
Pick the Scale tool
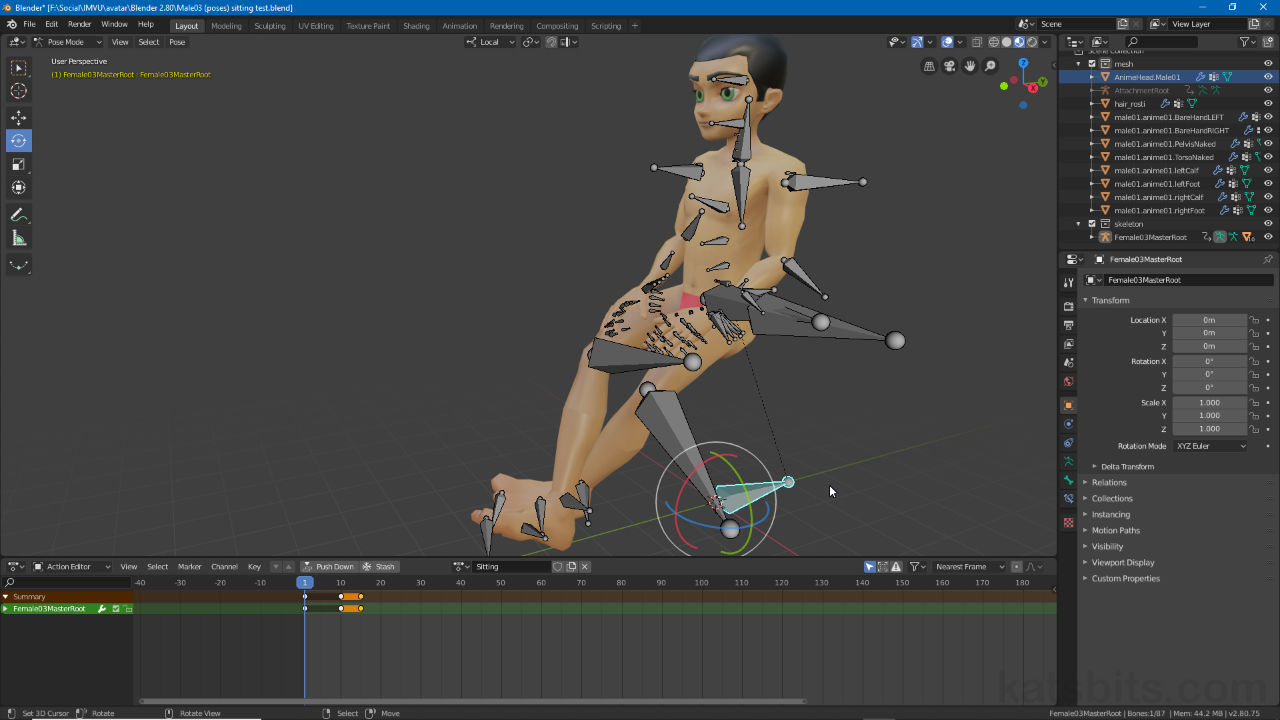[x=19, y=164]
